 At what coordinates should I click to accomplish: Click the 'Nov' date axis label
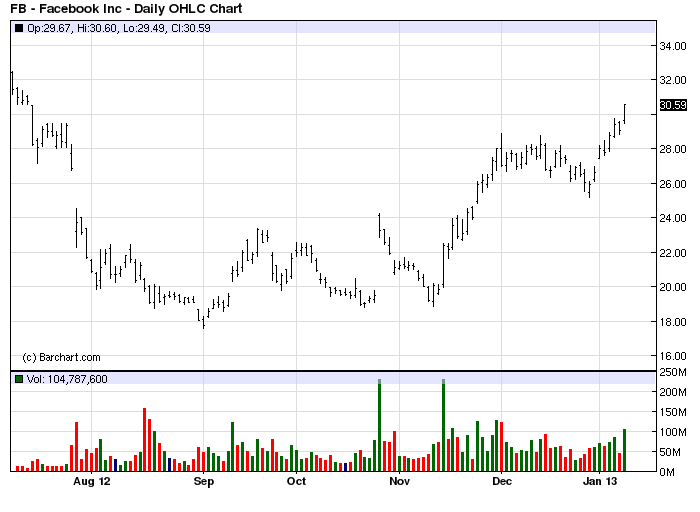400,481
